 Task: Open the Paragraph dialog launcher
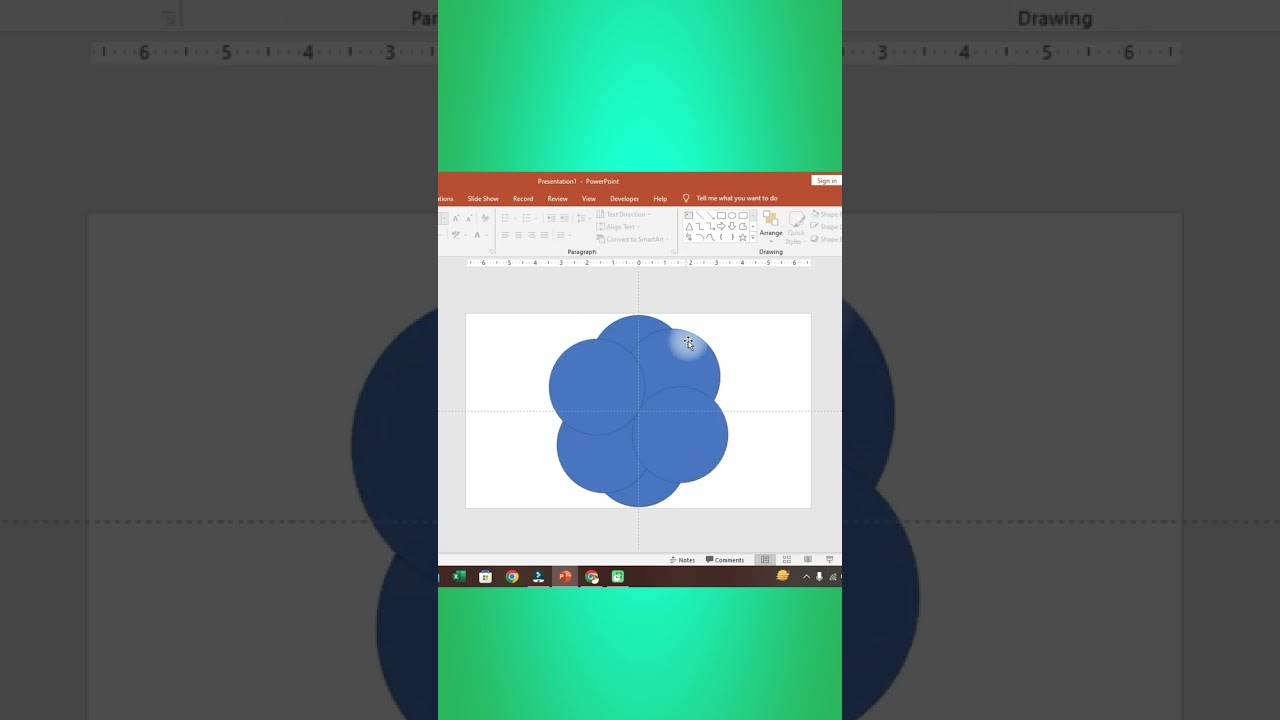click(673, 252)
